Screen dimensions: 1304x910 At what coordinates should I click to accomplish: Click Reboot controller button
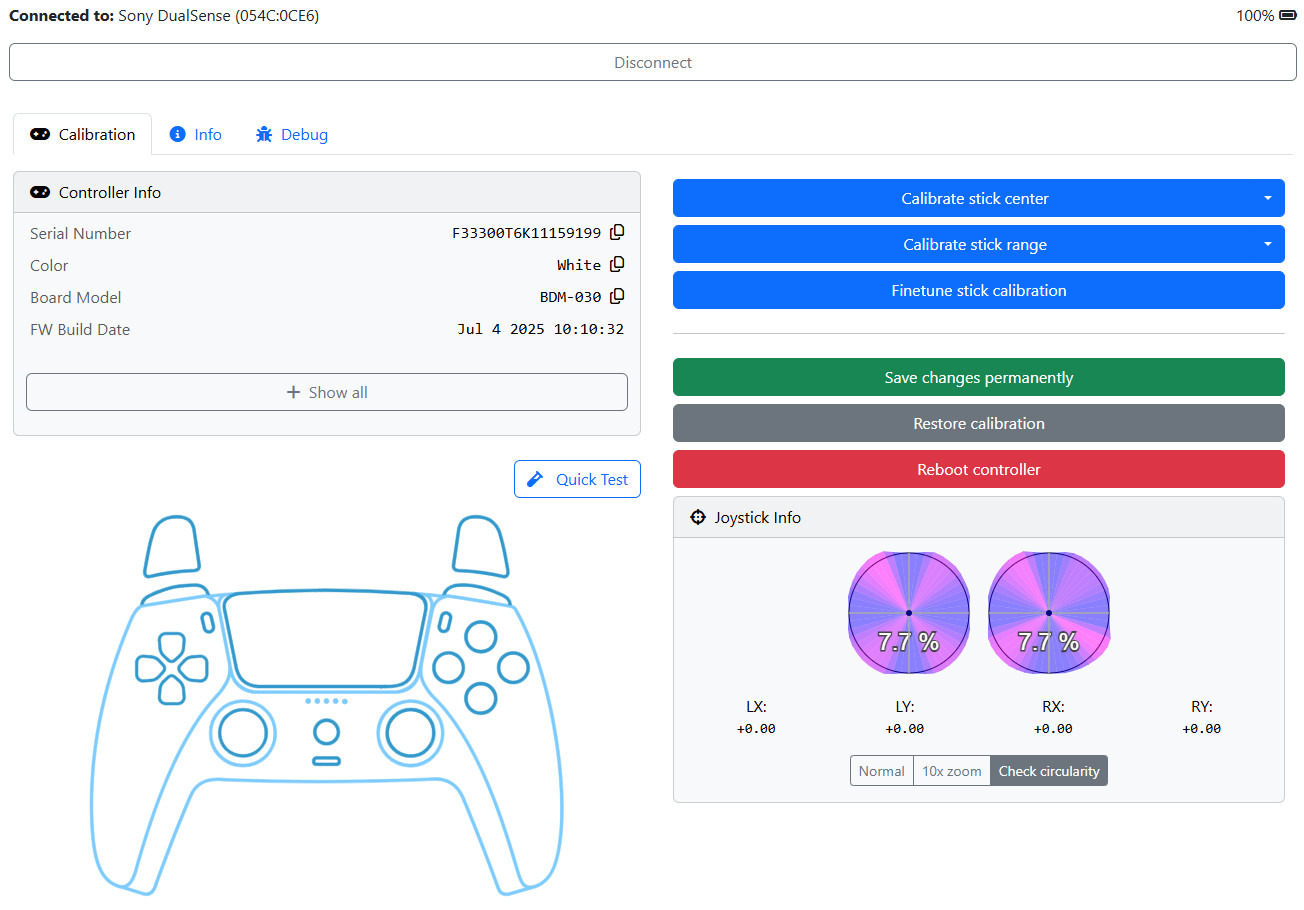coord(979,469)
